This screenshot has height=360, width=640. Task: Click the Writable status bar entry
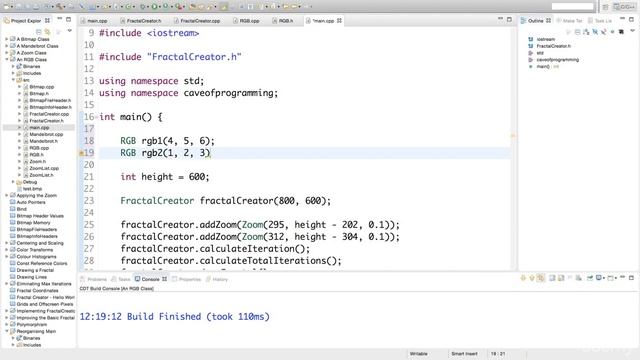(x=418, y=353)
